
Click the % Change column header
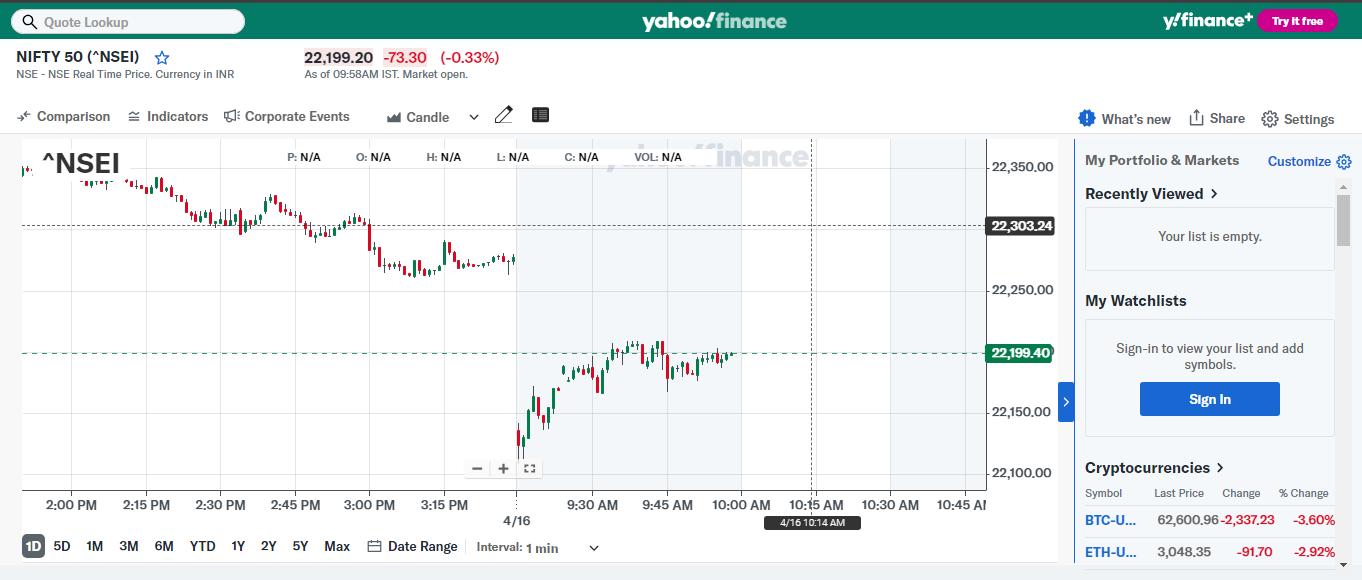pyautogui.click(x=1303, y=493)
